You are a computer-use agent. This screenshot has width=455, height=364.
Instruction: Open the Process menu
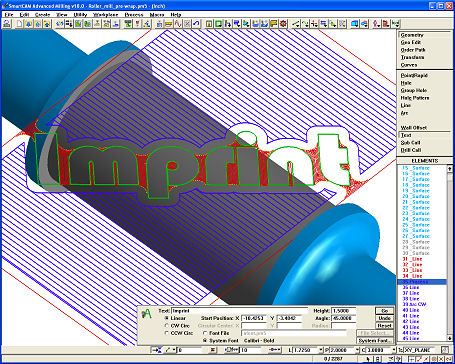tap(134, 15)
